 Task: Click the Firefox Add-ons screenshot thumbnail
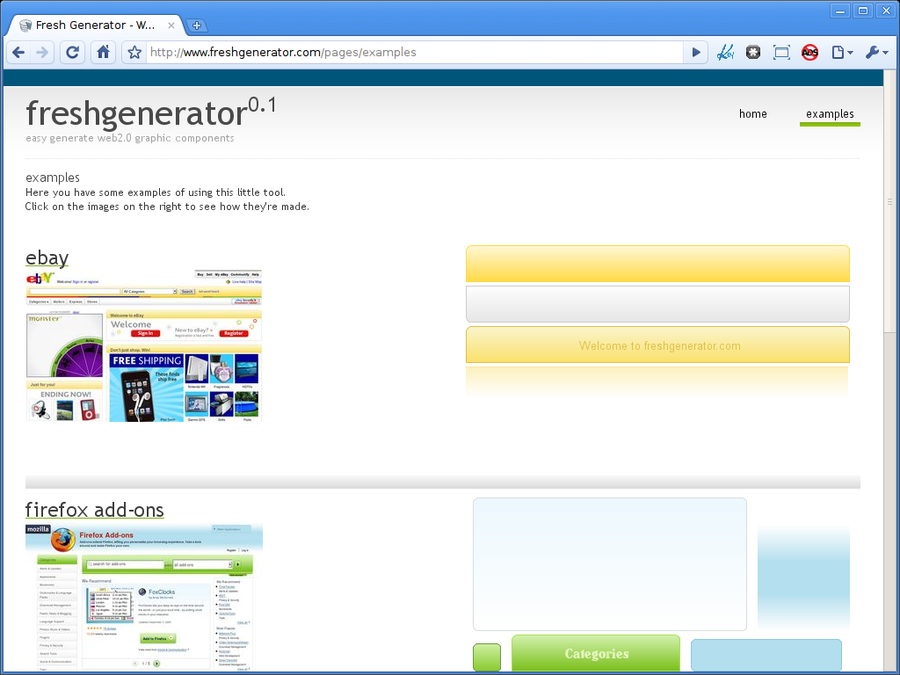tap(144, 598)
